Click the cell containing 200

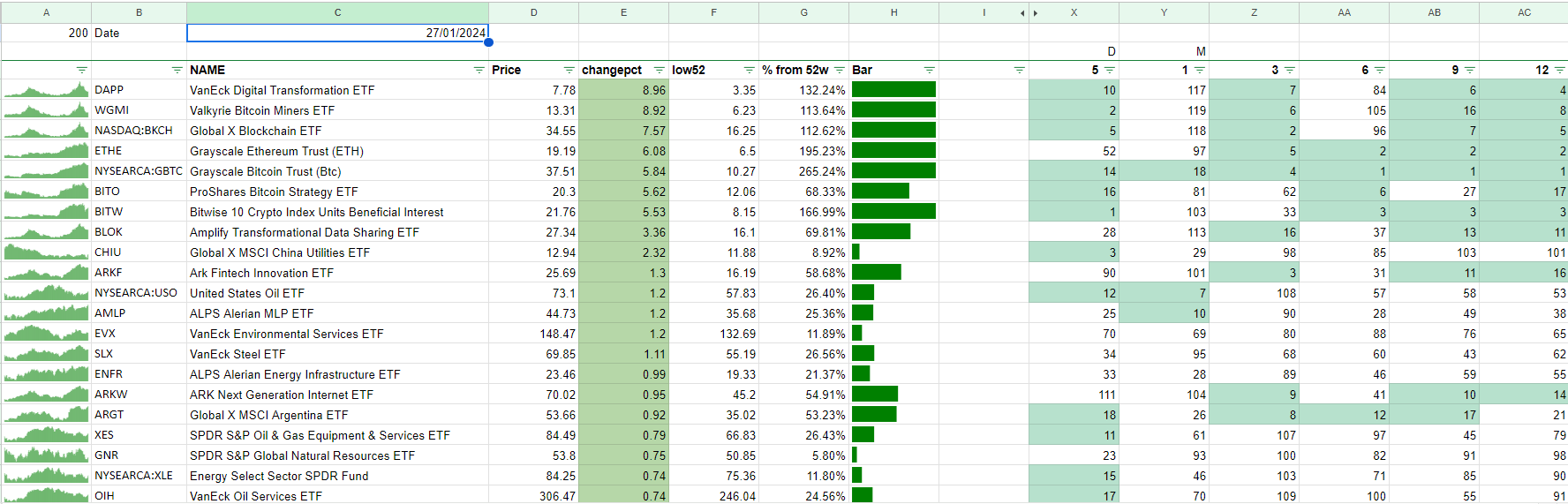46,33
